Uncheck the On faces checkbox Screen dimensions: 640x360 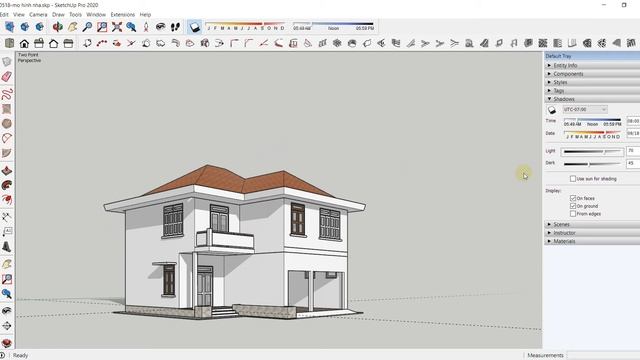pyautogui.click(x=573, y=198)
